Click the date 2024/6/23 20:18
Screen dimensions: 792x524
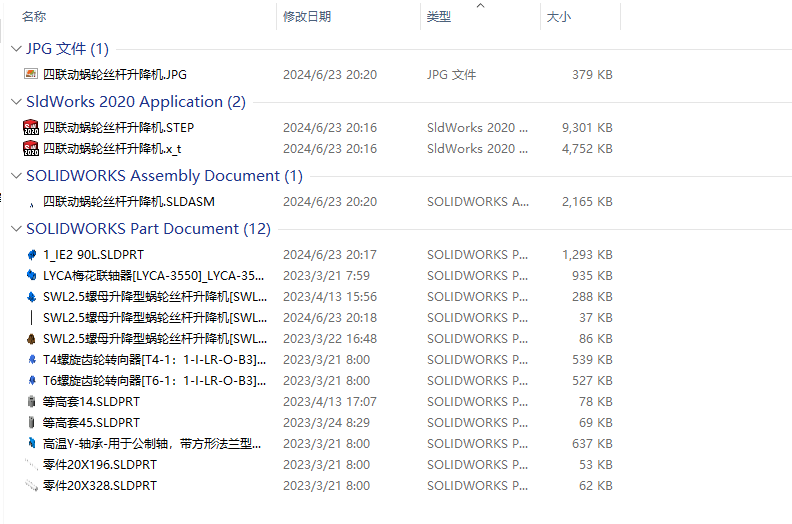tap(330, 318)
